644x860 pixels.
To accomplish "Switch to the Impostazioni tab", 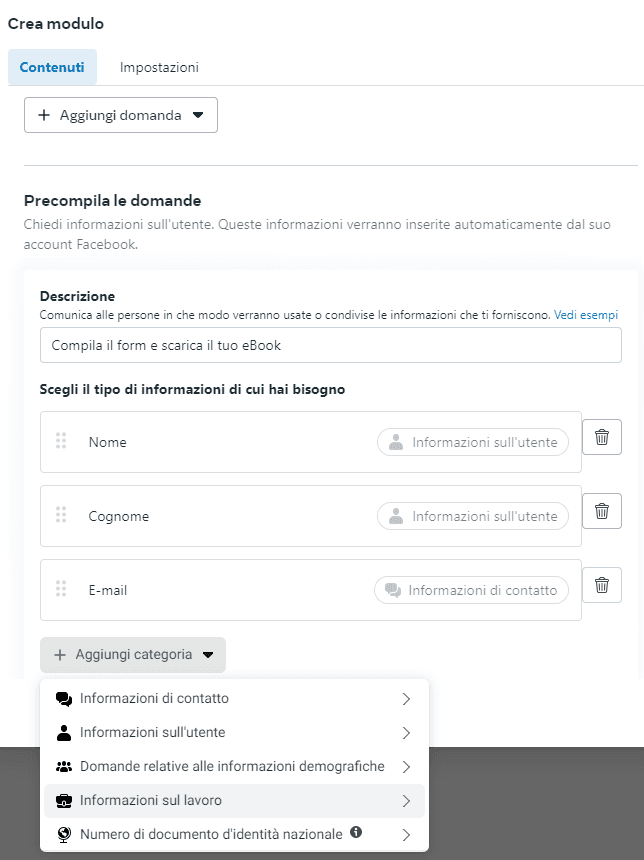I will click(x=159, y=68).
